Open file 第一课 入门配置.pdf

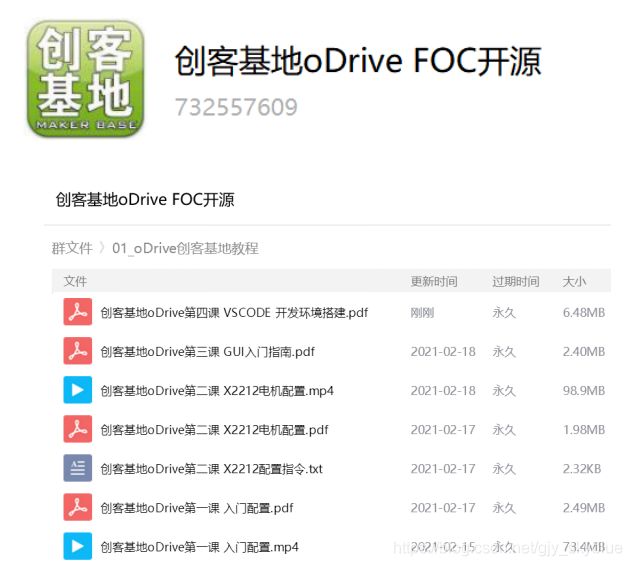click(x=197, y=508)
